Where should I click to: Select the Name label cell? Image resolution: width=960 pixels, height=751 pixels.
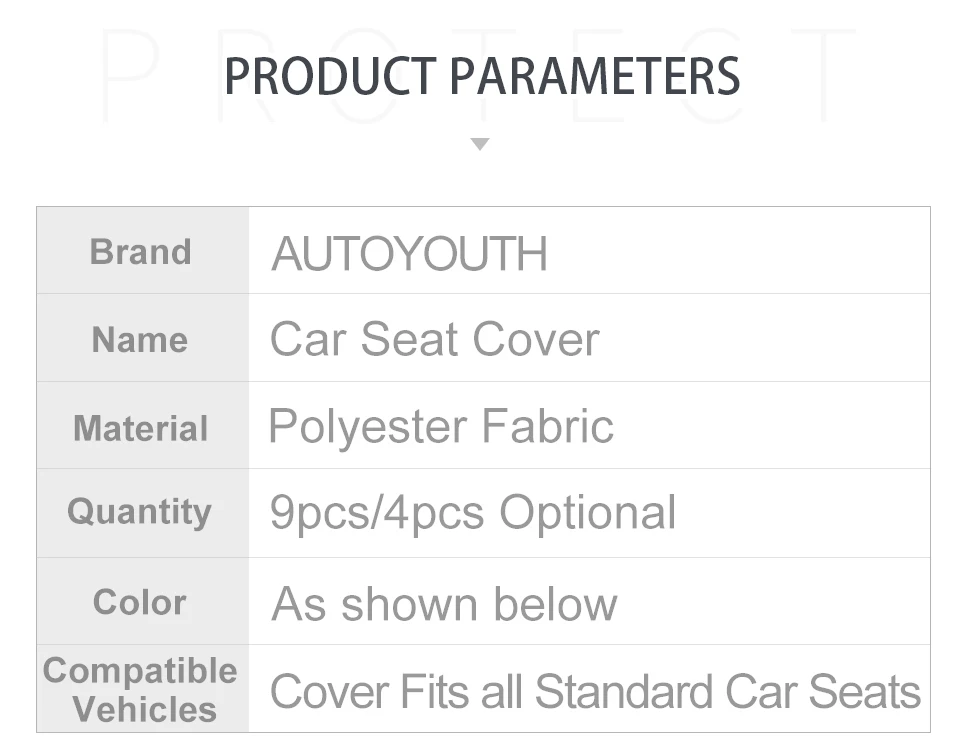140,339
